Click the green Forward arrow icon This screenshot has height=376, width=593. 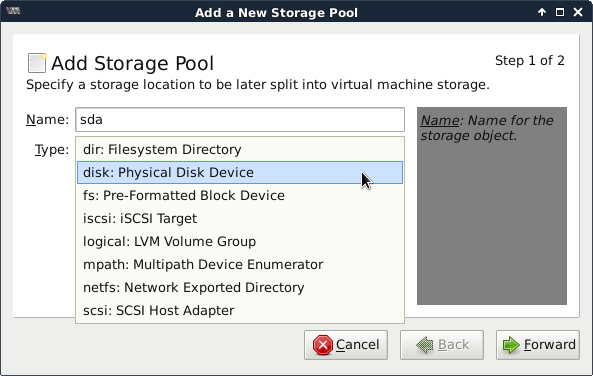[x=511, y=345]
